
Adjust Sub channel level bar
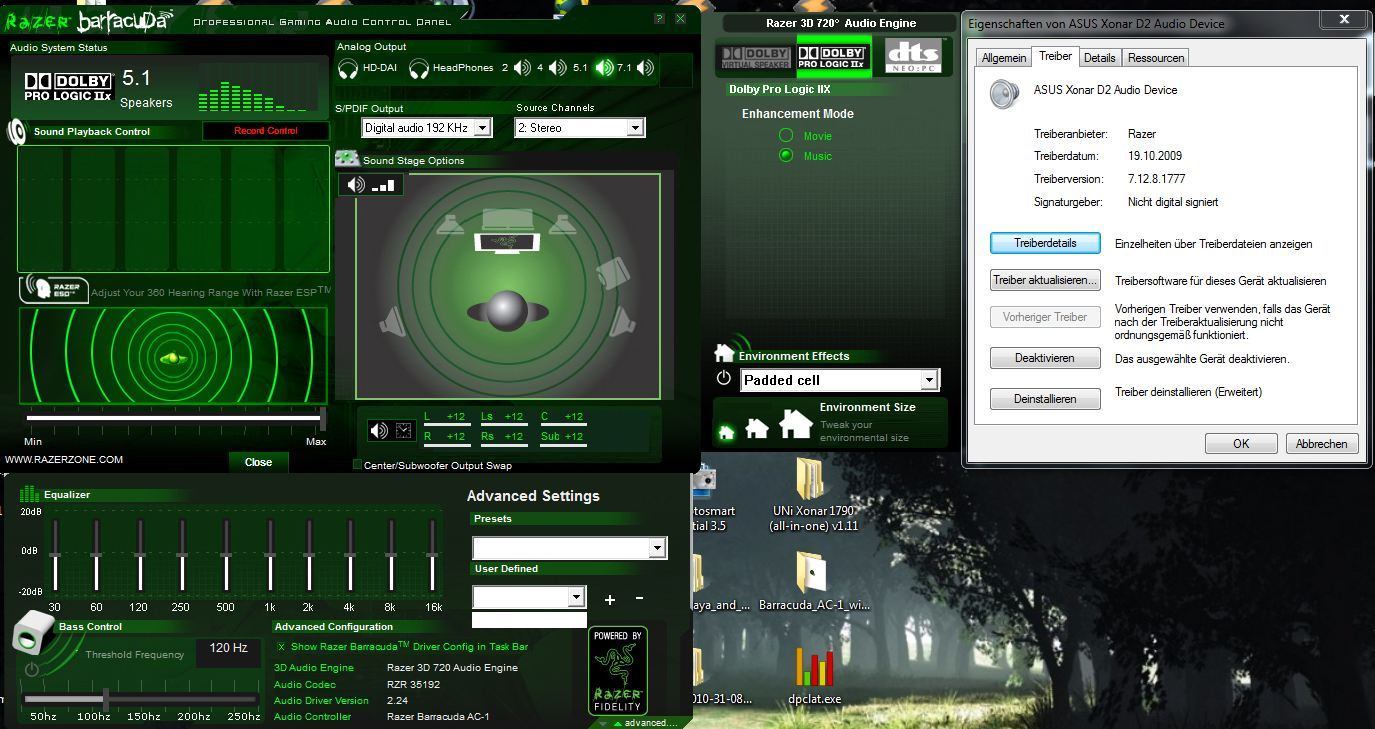(563, 446)
